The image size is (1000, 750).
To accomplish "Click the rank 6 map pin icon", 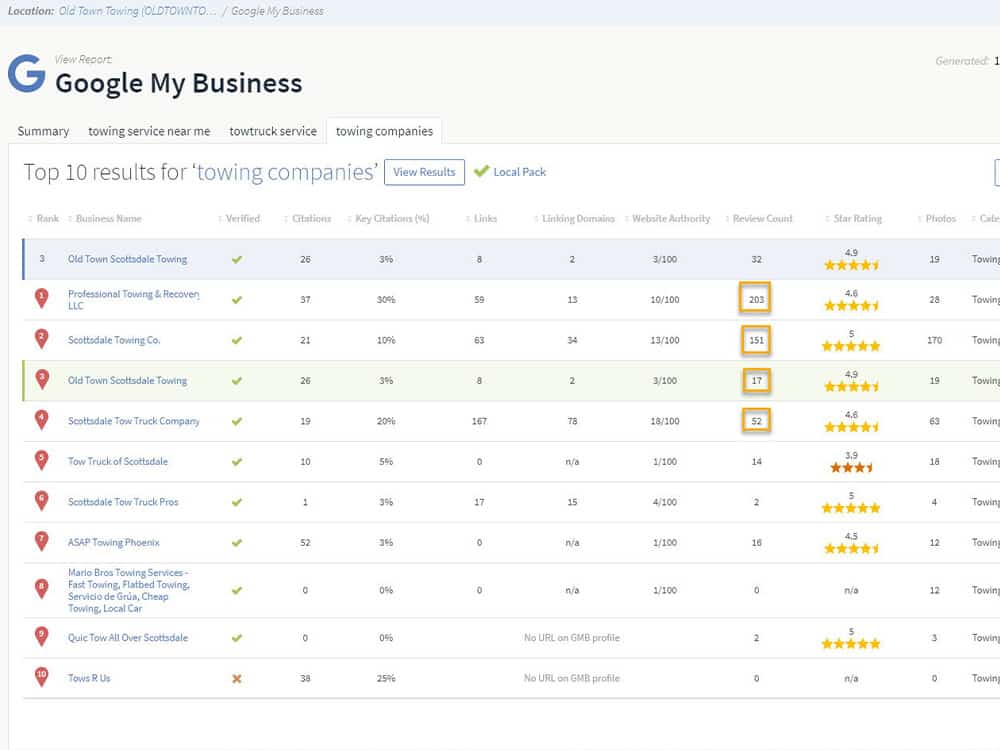I will pos(41,501).
